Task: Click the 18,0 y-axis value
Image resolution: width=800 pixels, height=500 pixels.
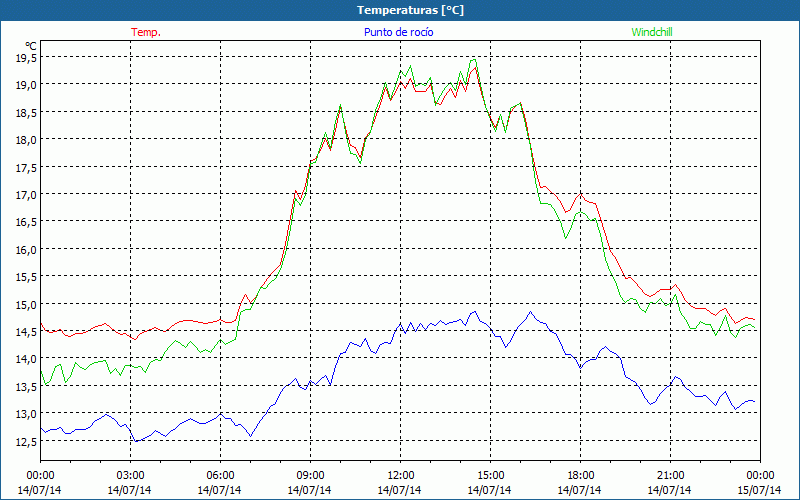Action: tap(26, 140)
